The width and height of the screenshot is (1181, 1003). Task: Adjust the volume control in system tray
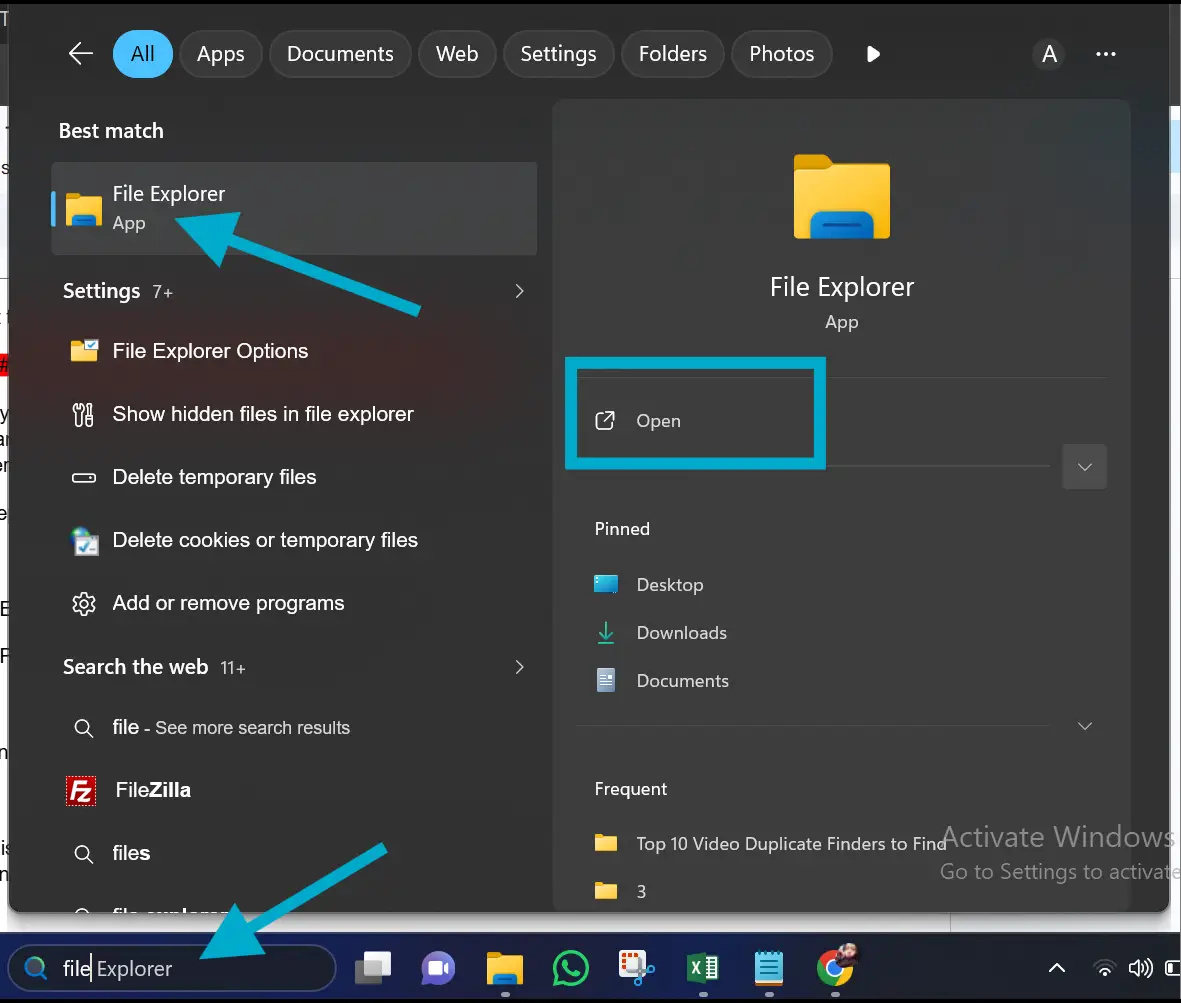1141,968
